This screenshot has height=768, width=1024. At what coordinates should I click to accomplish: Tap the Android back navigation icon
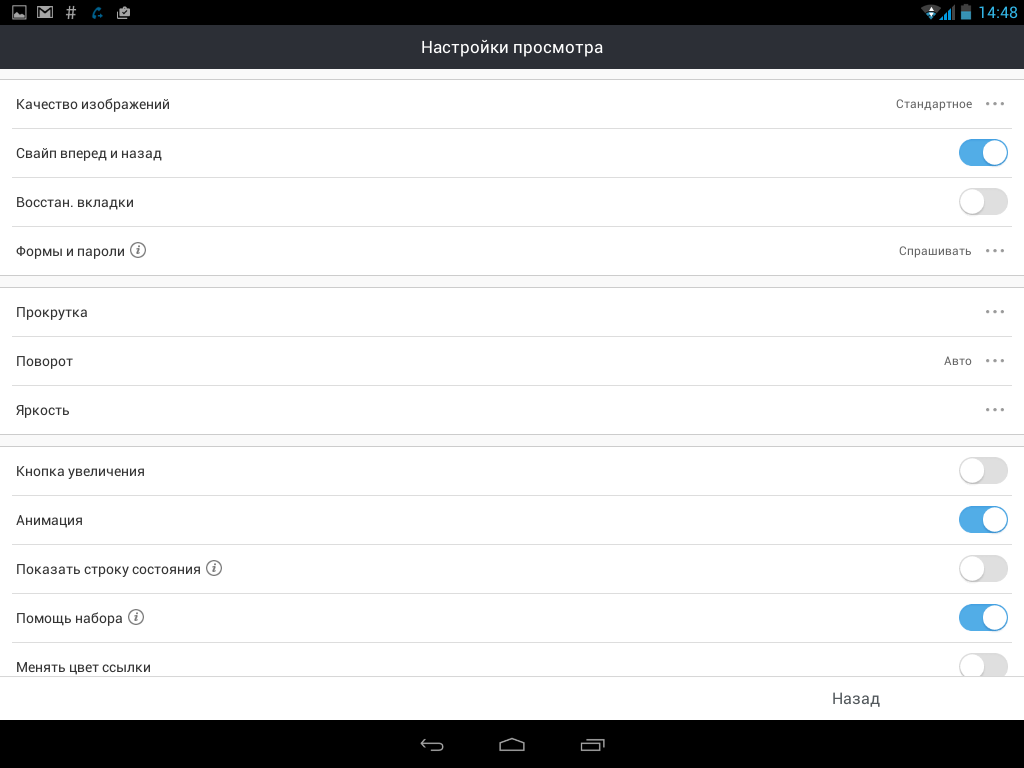click(x=432, y=744)
